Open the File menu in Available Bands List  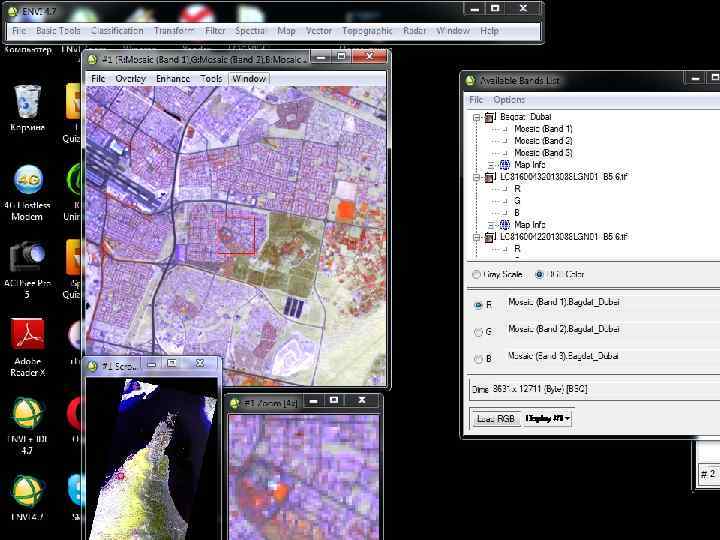[x=476, y=100]
